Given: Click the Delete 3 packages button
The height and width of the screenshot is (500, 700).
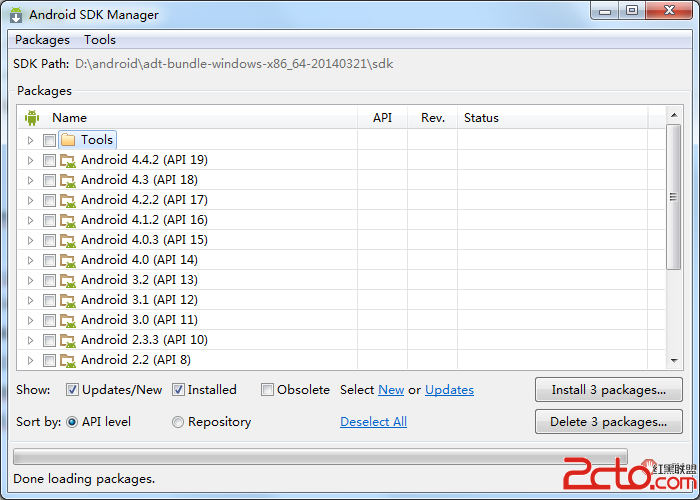Looking at the screenshot, I should click(x=608, y=422).
